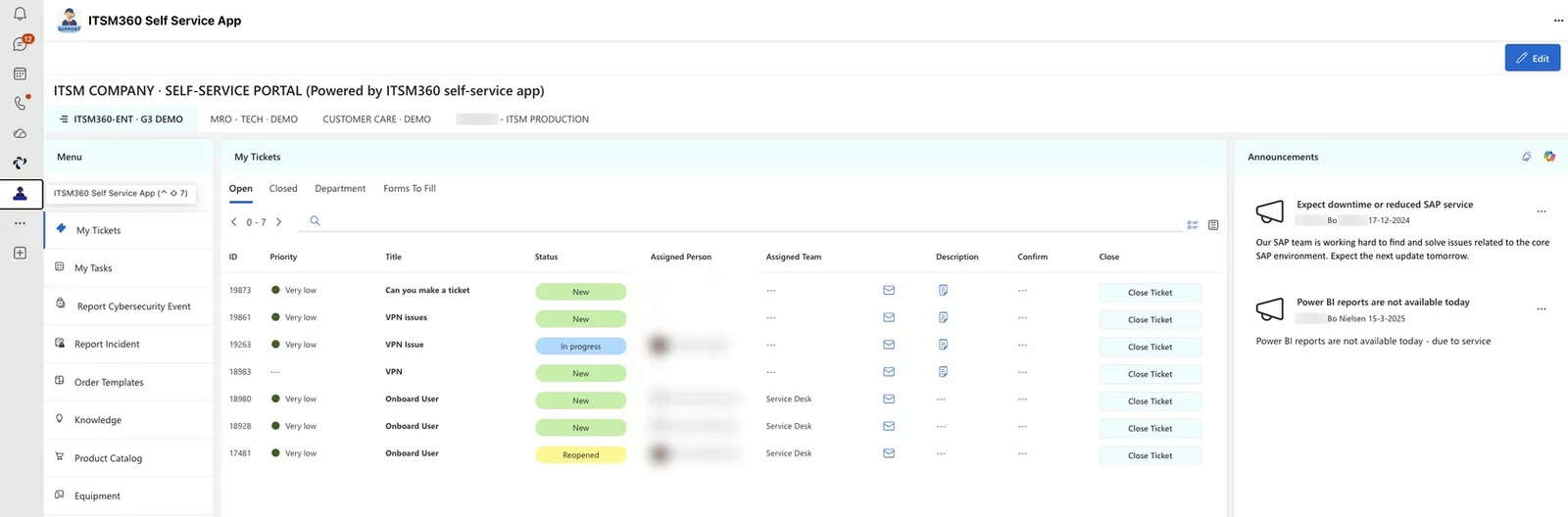Send mail for ticket 19263

pyautogui.click(x=889, y=345)
